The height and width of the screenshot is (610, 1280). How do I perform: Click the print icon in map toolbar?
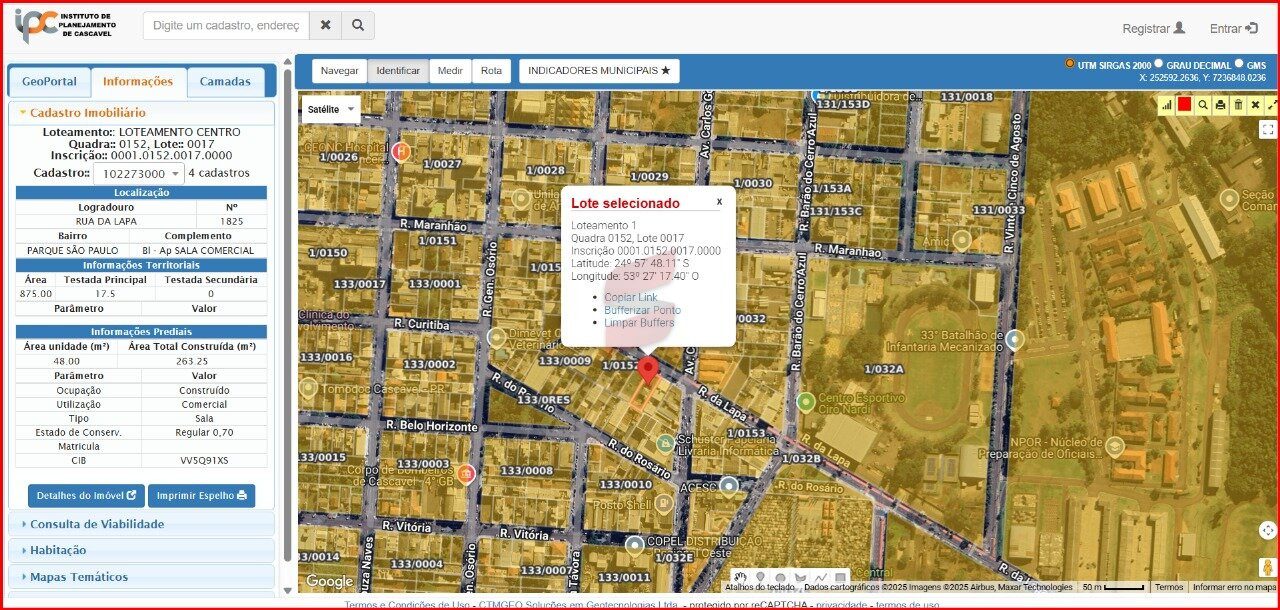click(1220, 105)
